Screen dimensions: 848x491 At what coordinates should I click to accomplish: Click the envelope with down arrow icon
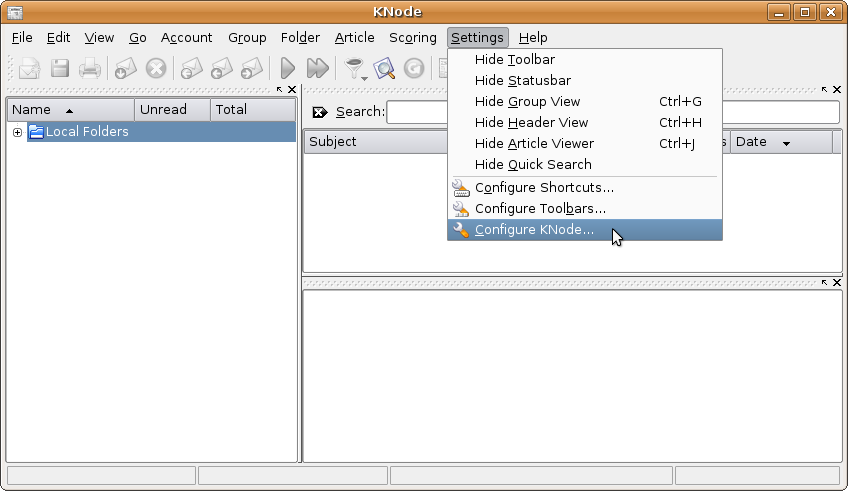tap(125, 69)
